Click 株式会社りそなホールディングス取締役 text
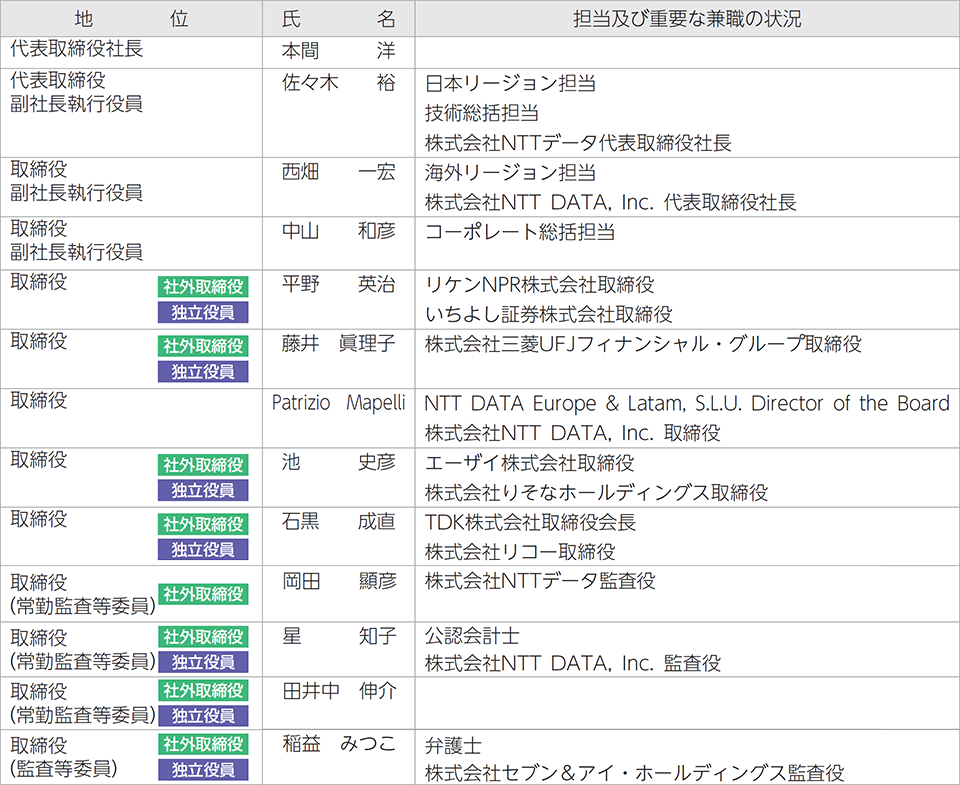Screen dimensions: 960x785 [596, 492]
